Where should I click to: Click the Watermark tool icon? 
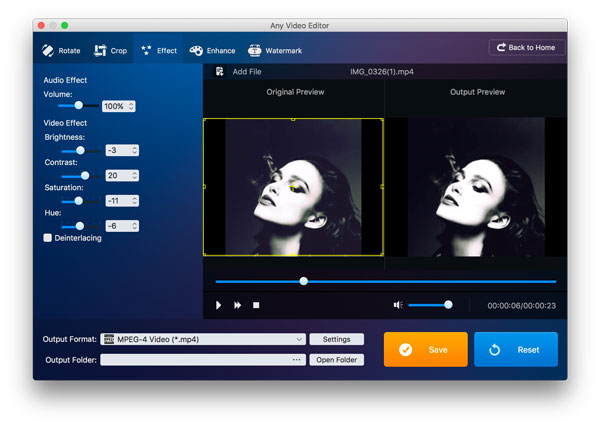pos(254,50)
